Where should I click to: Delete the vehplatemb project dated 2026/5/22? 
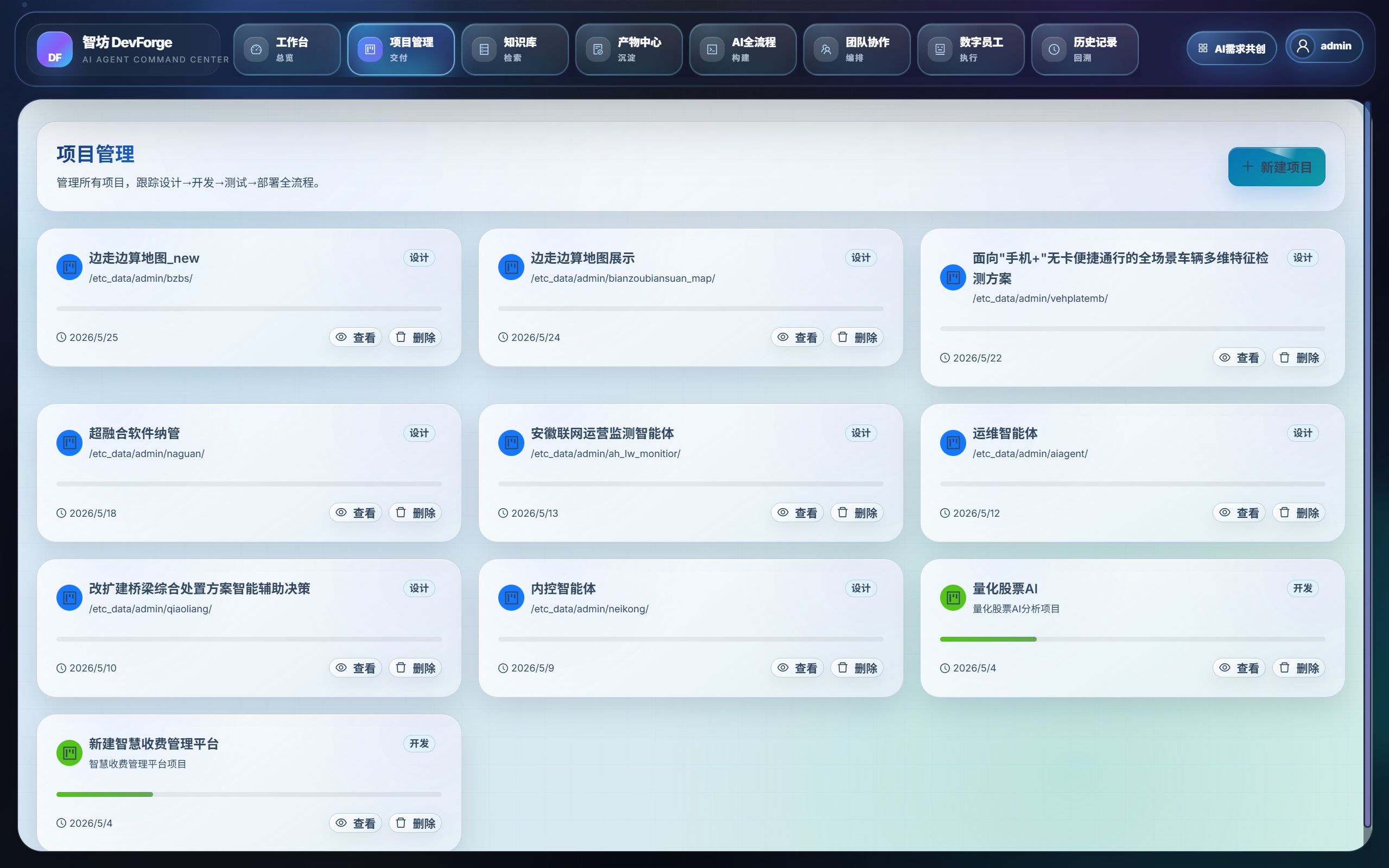pos(1299,357)
